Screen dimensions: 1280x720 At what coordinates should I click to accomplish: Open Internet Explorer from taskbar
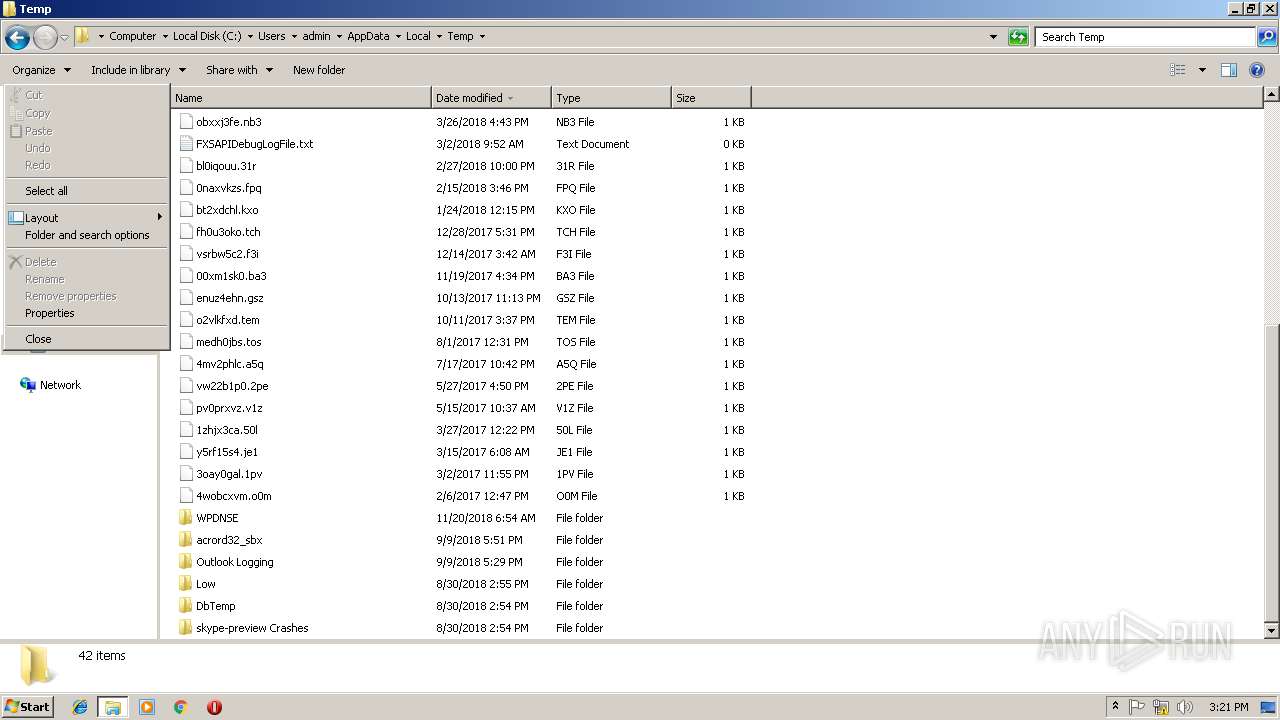(x=80, y=707)
